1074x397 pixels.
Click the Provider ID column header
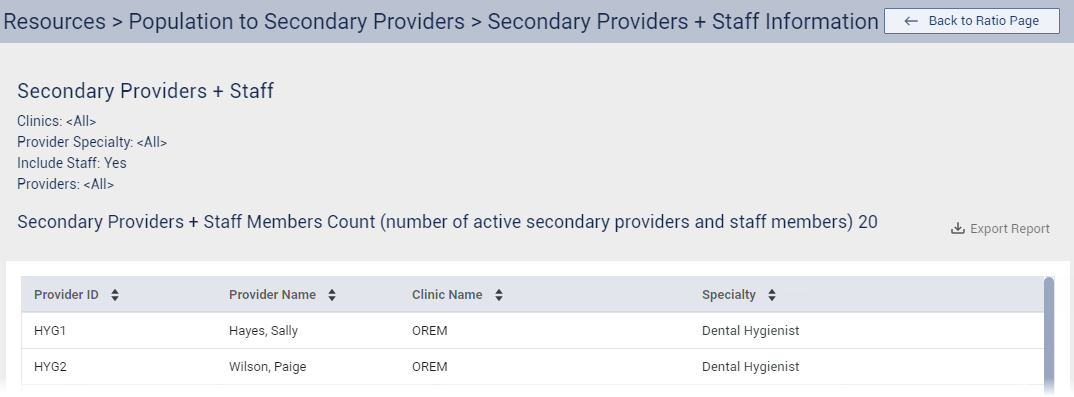66,295
